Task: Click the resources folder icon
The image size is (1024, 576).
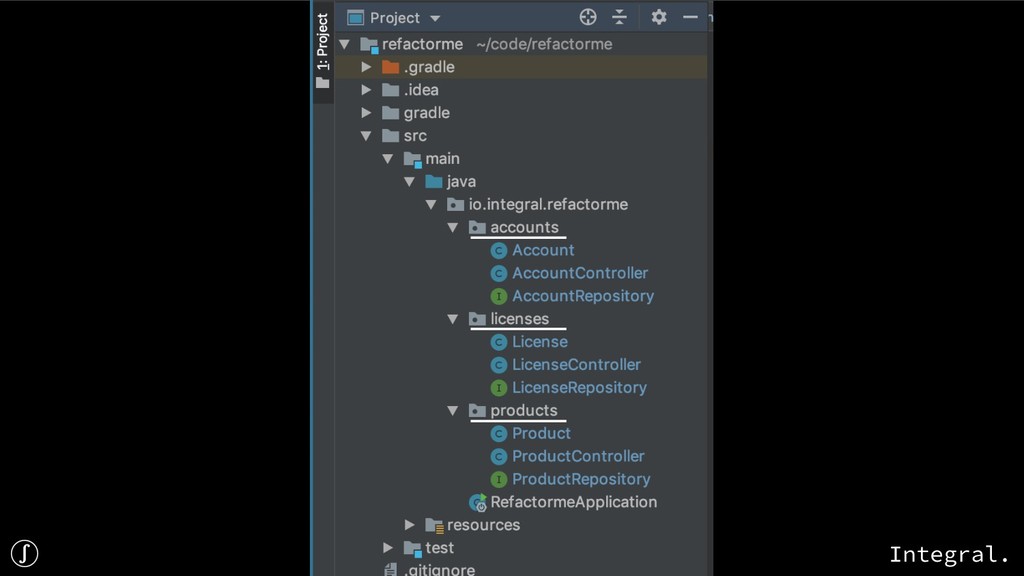Action: 434,525
